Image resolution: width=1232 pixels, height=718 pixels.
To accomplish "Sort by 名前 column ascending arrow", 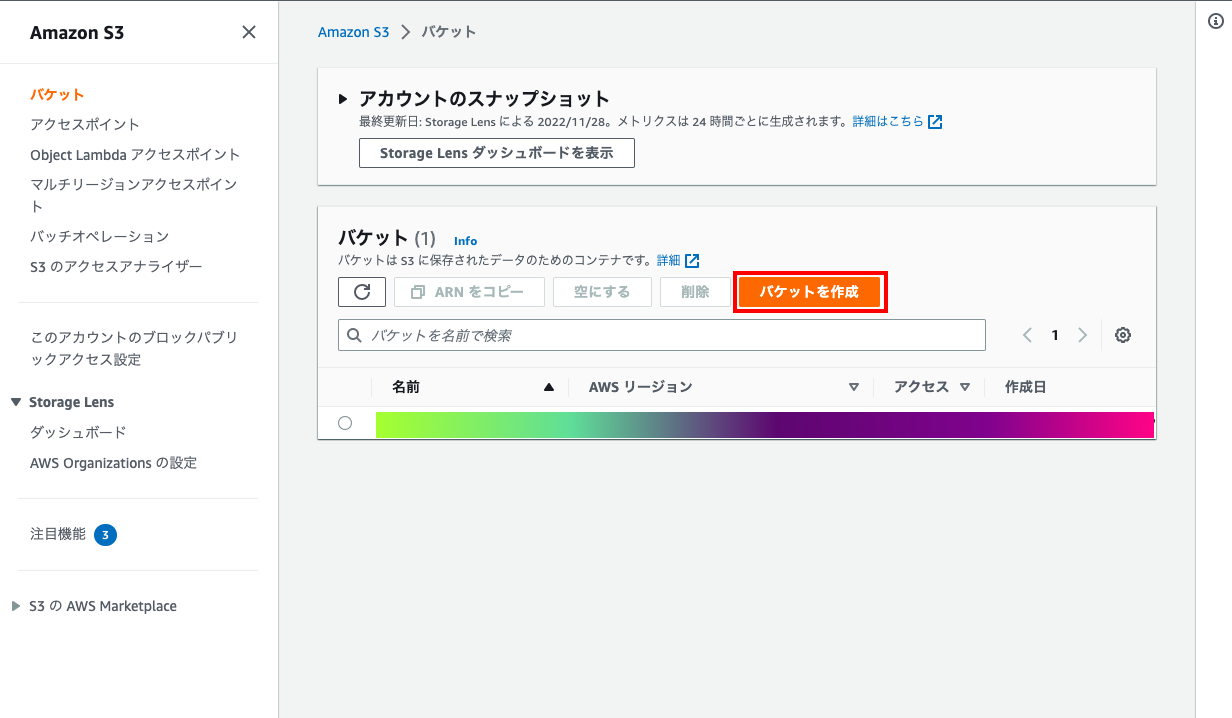I will [548, 388].
